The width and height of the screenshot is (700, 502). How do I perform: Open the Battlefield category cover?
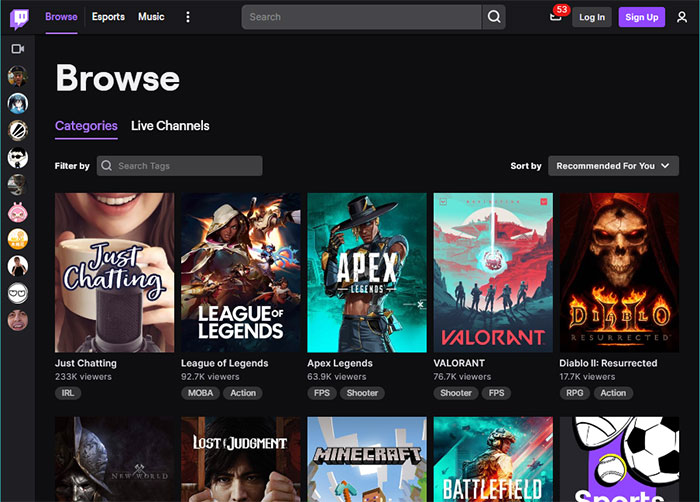click(x=493, y=459)
